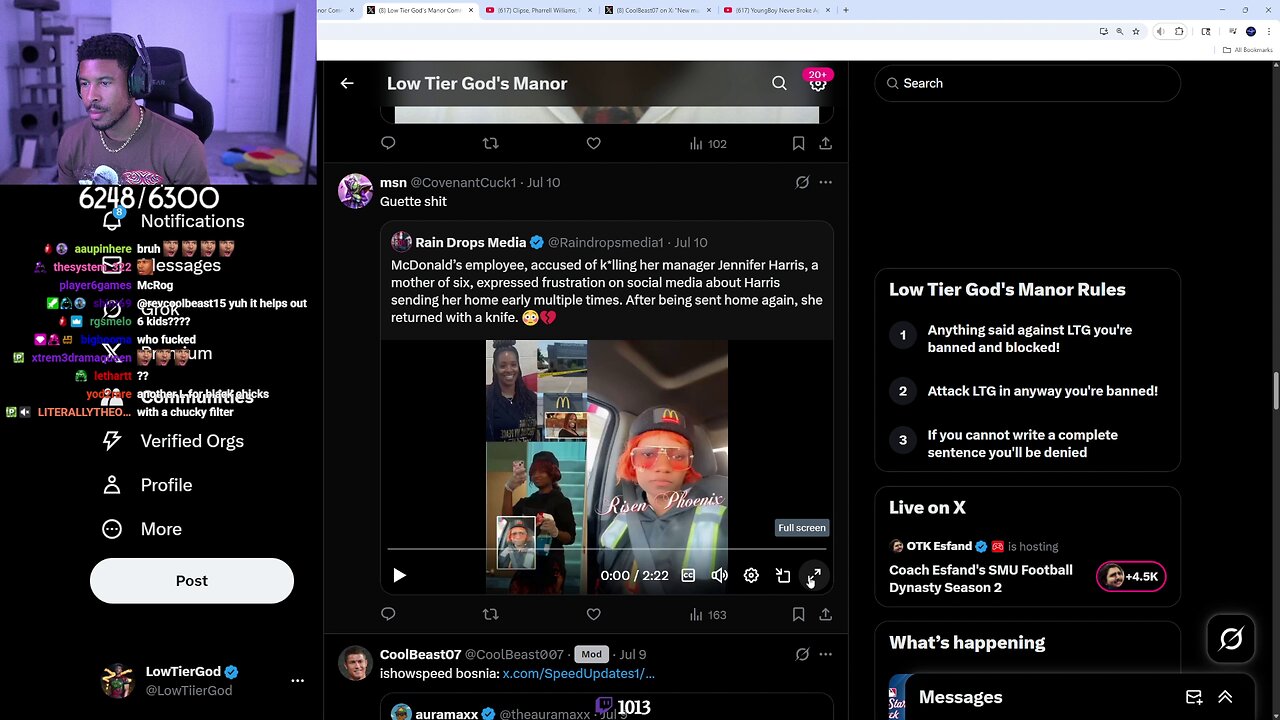Open Rain Drops Media profile name

tap(470, 242)
